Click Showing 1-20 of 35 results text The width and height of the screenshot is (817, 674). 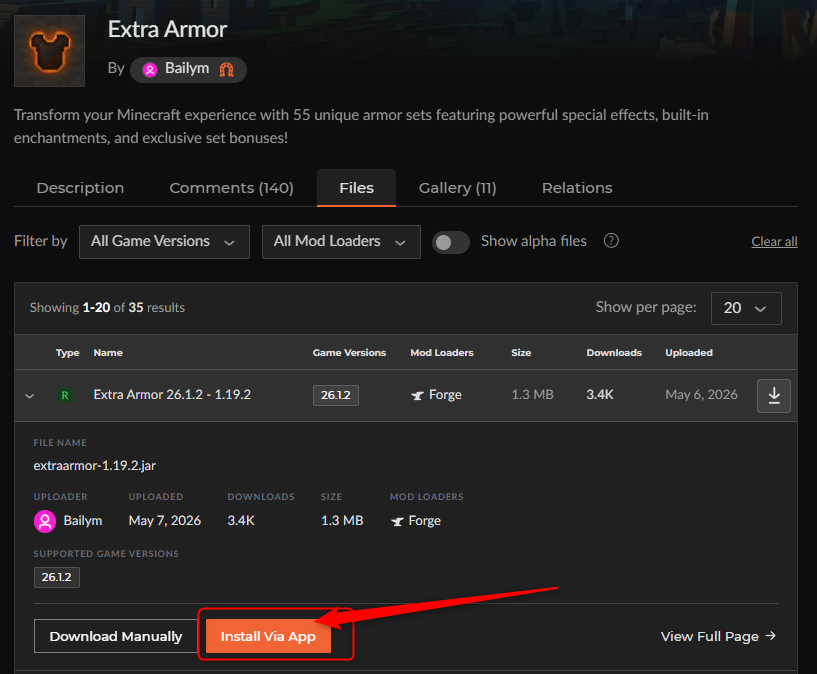[107, 308]
